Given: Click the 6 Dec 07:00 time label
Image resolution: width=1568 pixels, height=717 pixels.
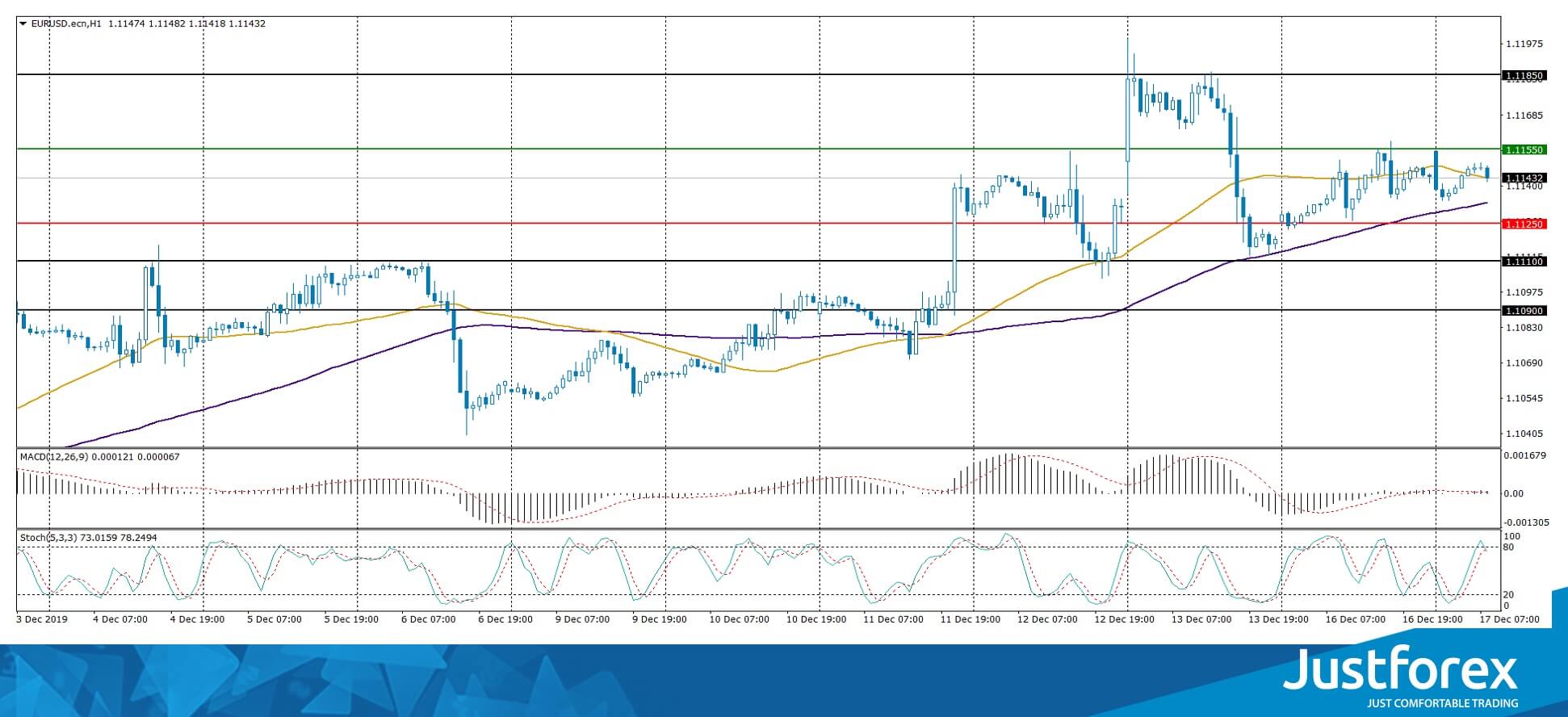Looking at the screenshot, I should (429, 620).
